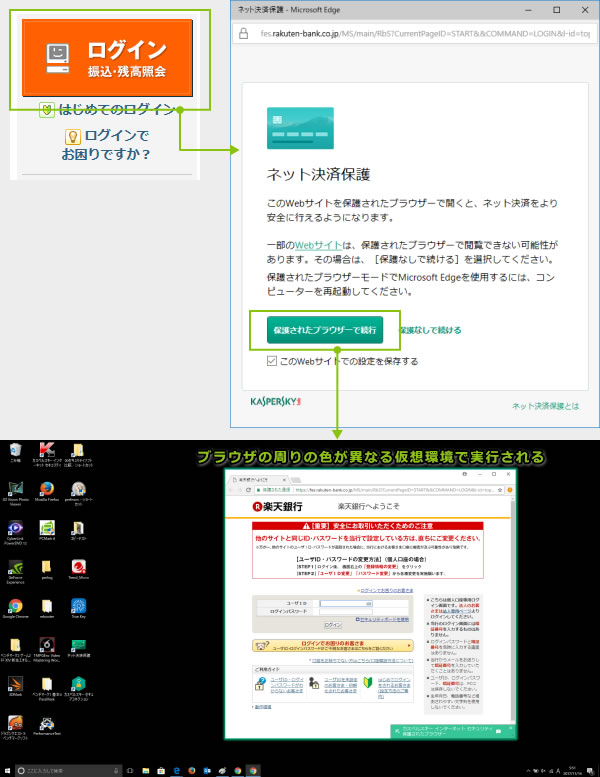Maximize the ネット決済保護 Edge window
Image resolution: width=600 pixels, height=777 pixels.
557,10
